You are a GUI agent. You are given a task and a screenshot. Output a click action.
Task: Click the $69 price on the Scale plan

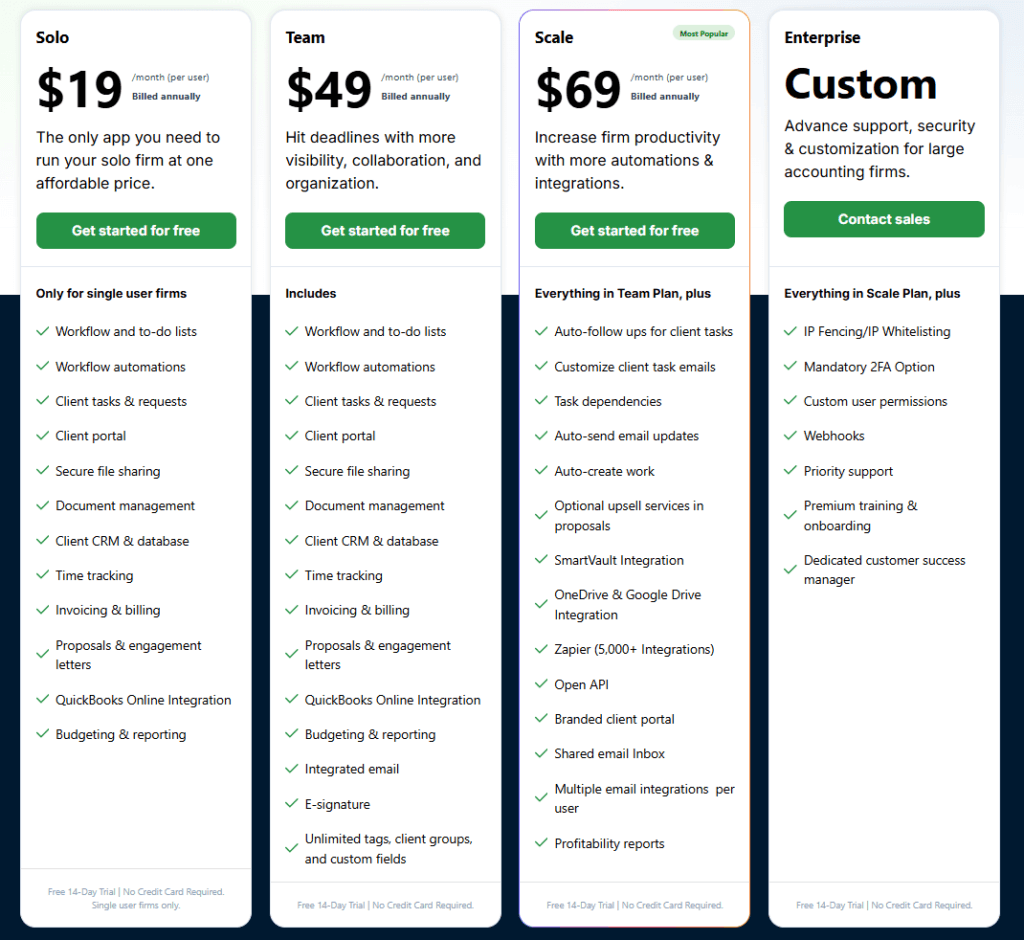pyautogui.click(x=579, y=89)
